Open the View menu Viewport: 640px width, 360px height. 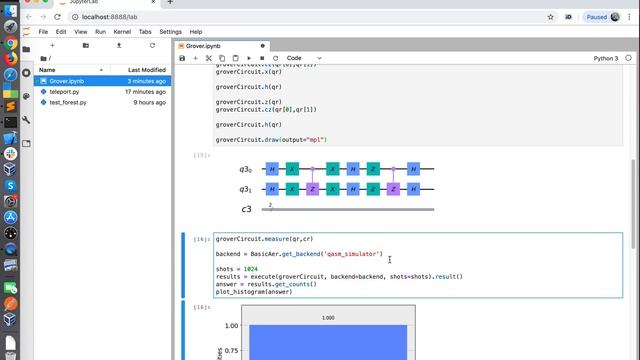[80, 32]
